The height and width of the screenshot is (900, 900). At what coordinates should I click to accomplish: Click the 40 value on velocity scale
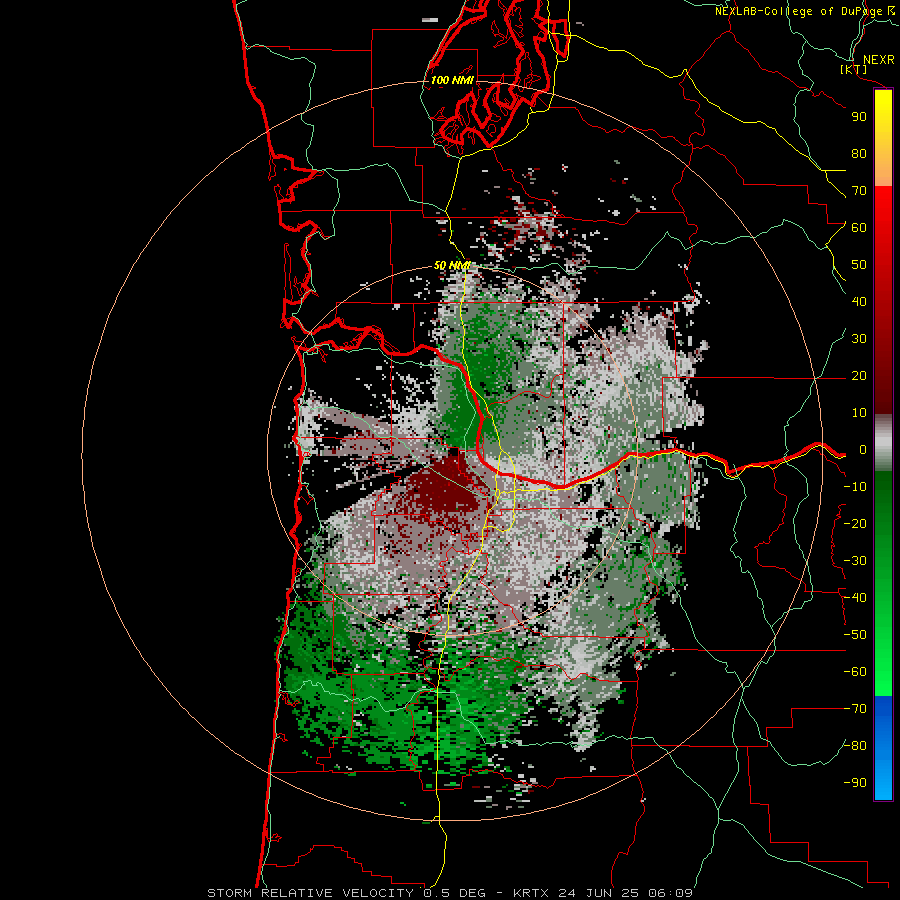859,302
